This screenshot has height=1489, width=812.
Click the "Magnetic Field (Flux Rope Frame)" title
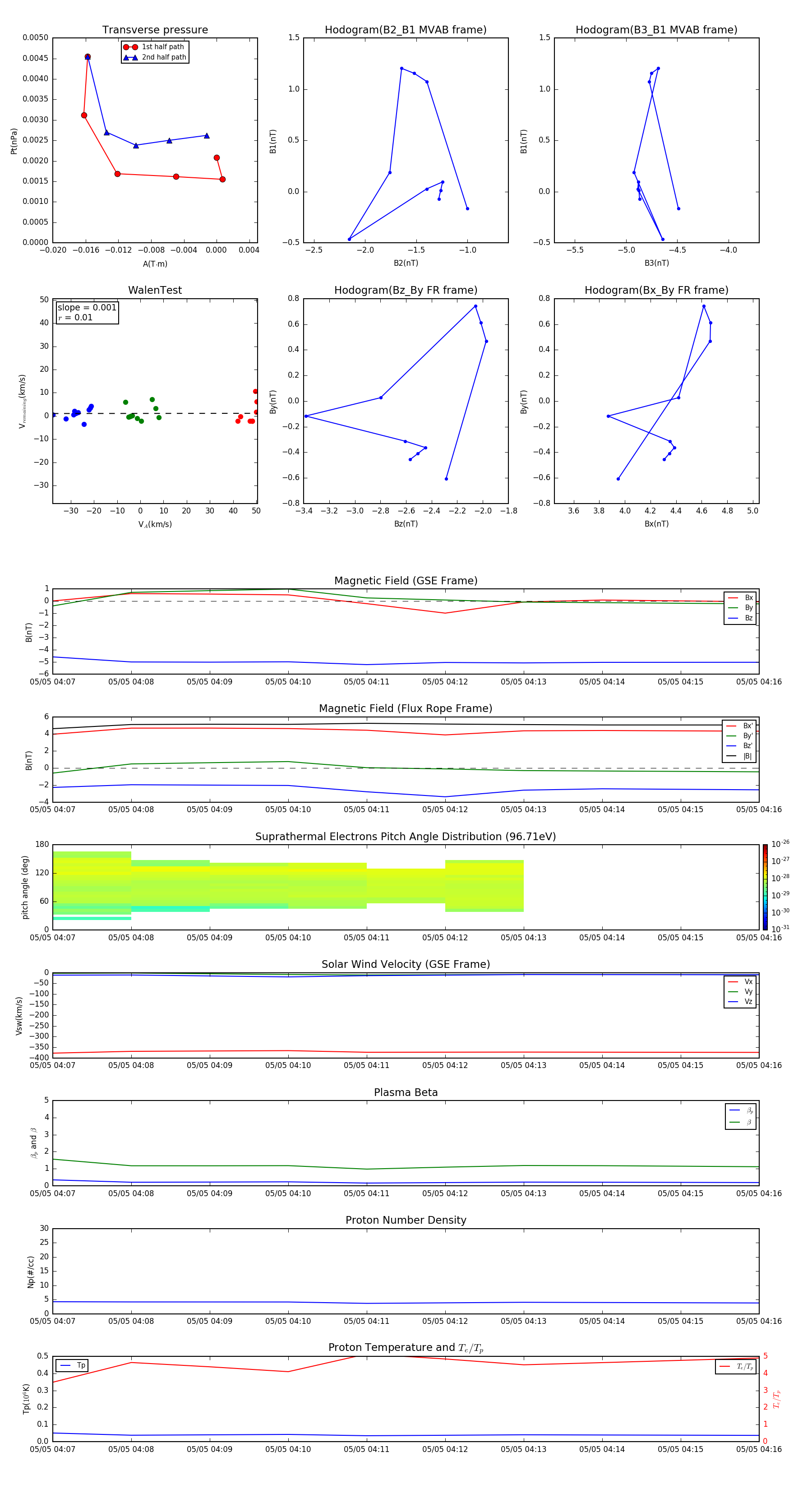pyautogui.click(x=406, y=709)
